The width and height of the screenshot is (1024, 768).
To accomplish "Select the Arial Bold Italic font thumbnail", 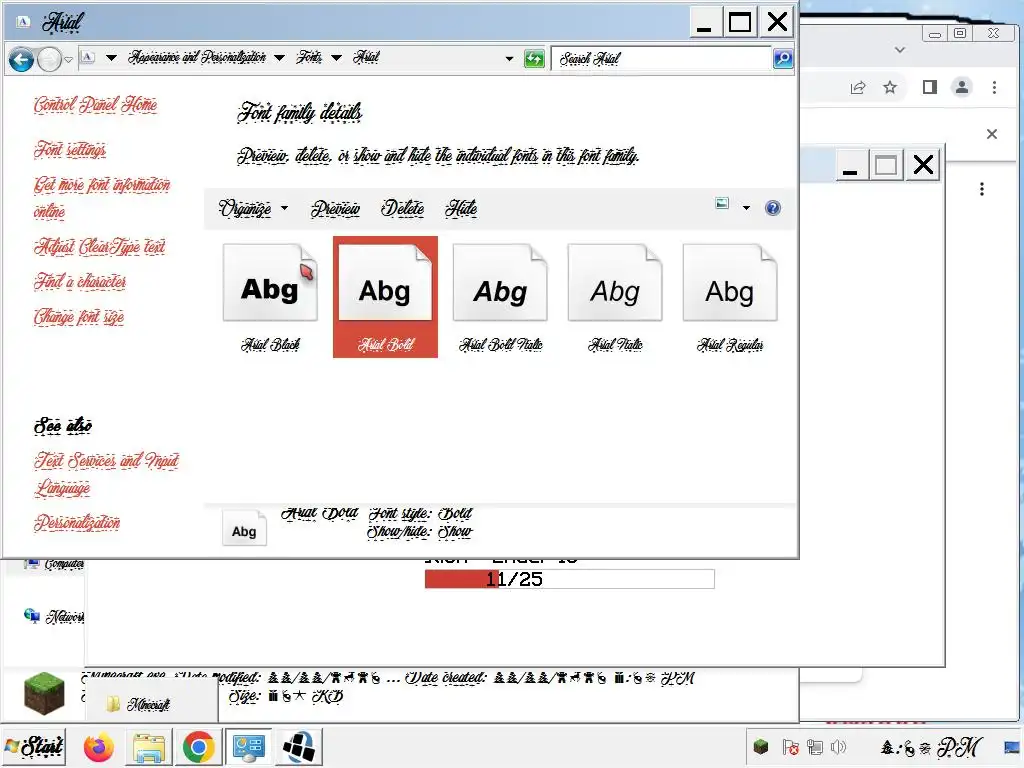I will tap(500, 298).
